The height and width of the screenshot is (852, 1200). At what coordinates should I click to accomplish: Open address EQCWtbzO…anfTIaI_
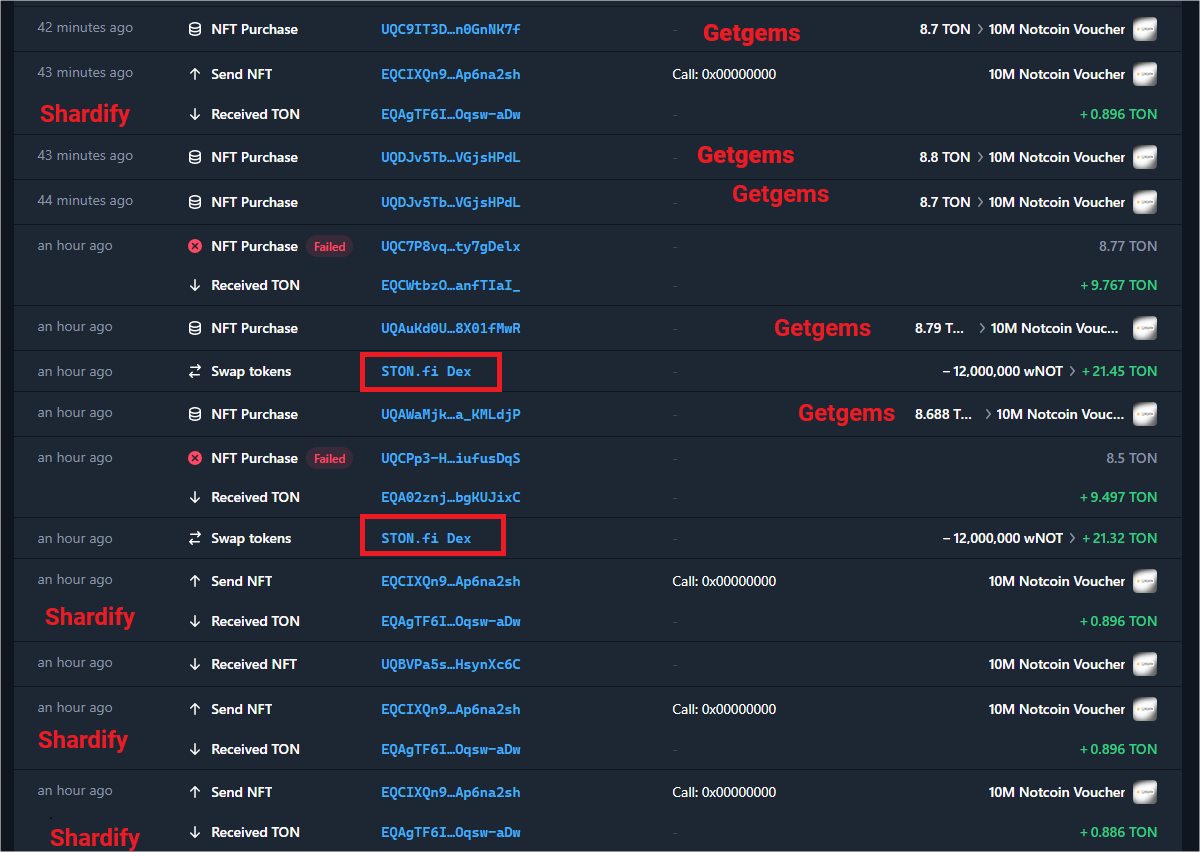point(450,285)
